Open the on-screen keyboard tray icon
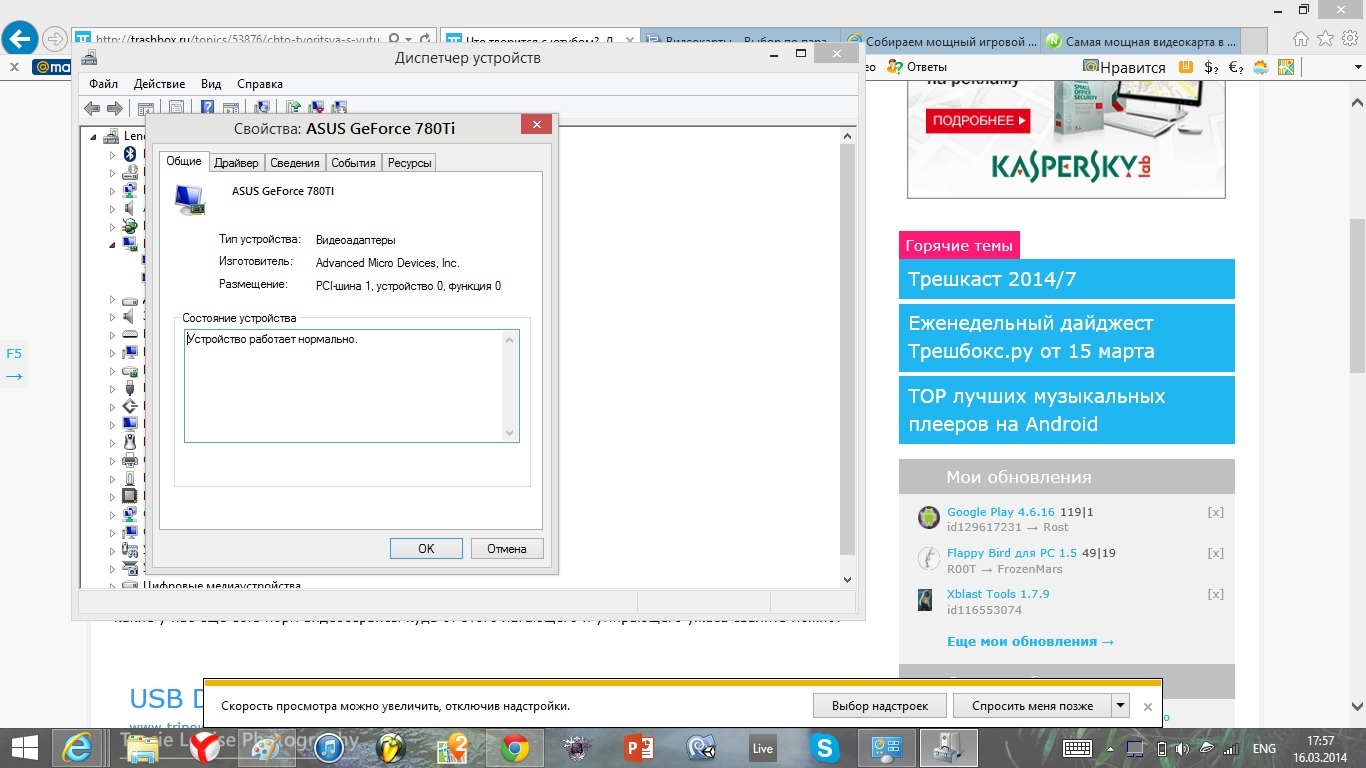The width and height of the screenshot is (1366, 768). pos(1077,748)
